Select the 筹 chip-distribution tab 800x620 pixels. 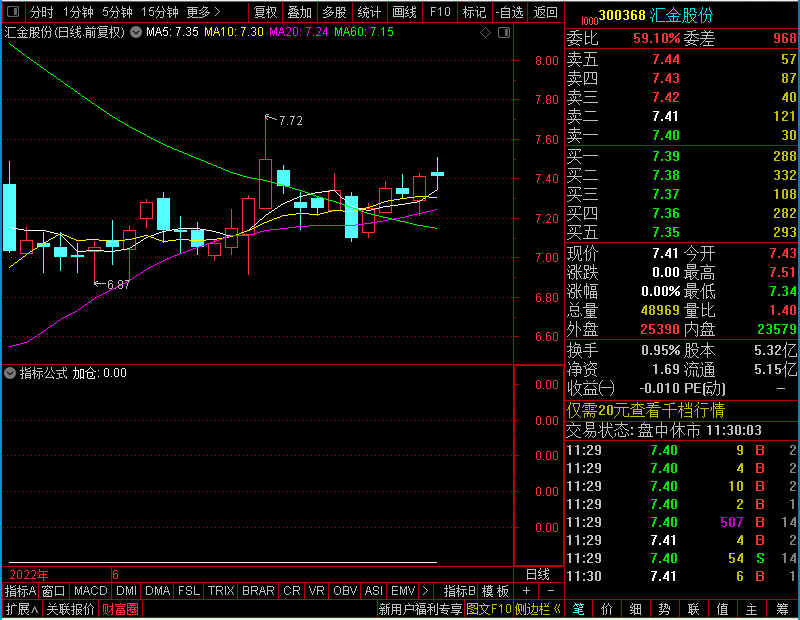[x=783, y=609]
